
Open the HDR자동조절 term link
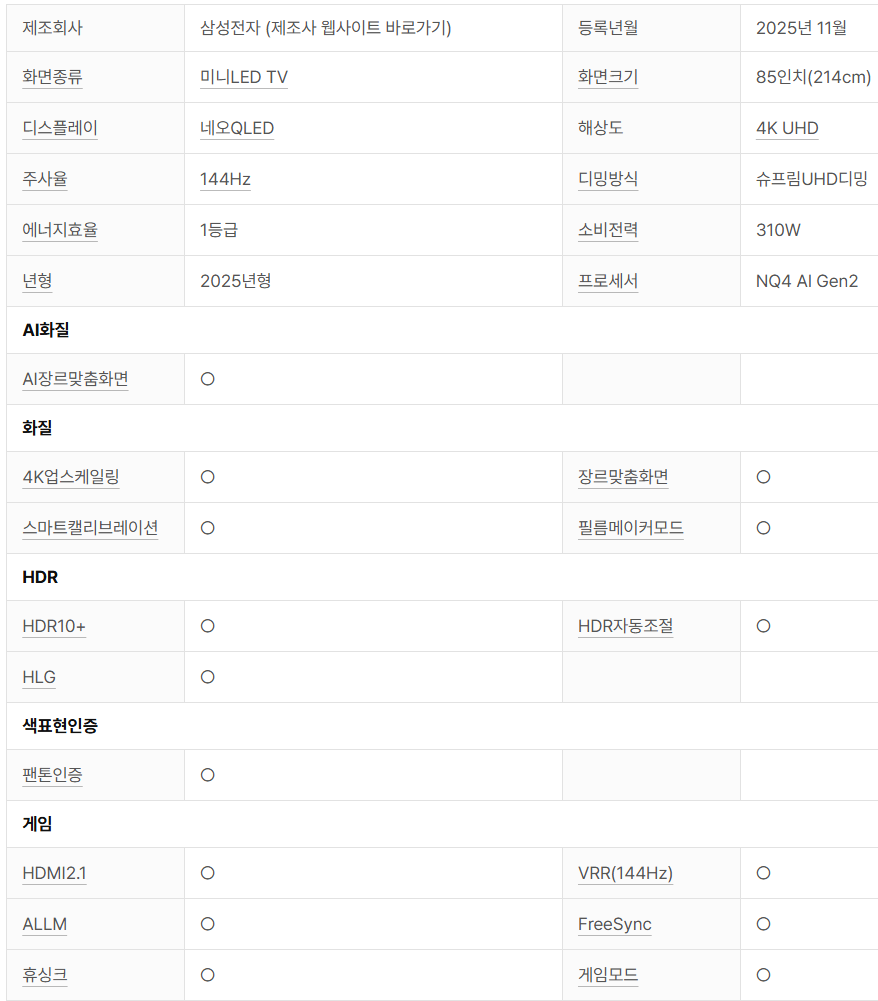[626, 626]
